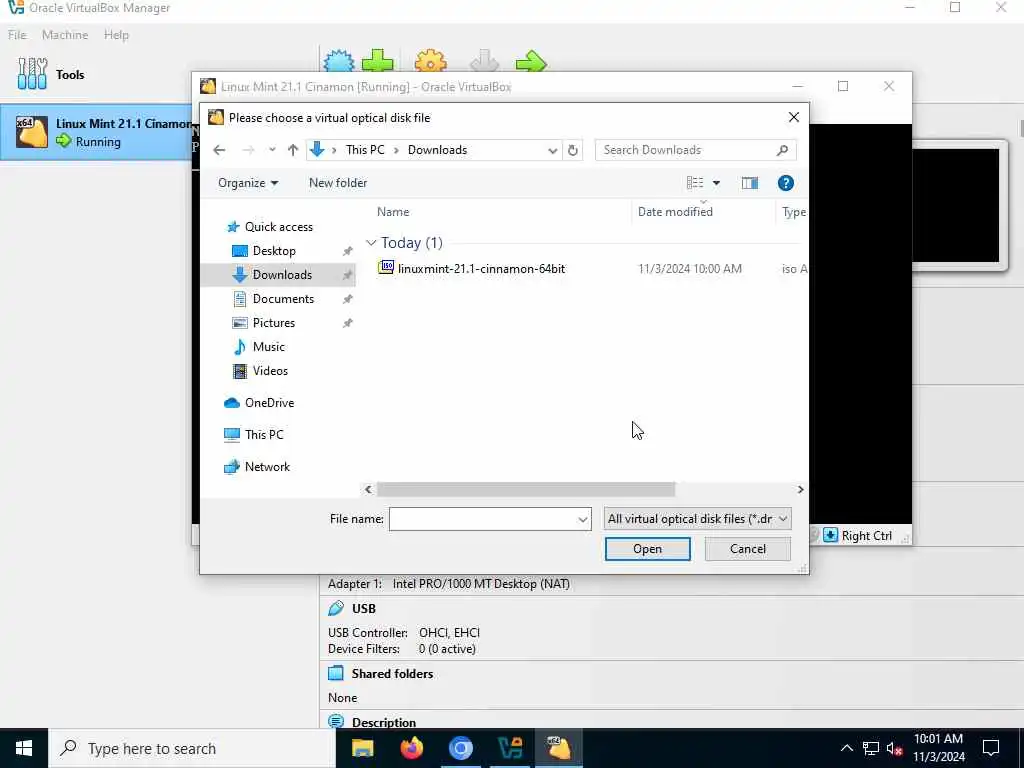Viewport: 1024px width, 768px height.
Task: Sort files by the Name column header
Action: click(392, 212)
